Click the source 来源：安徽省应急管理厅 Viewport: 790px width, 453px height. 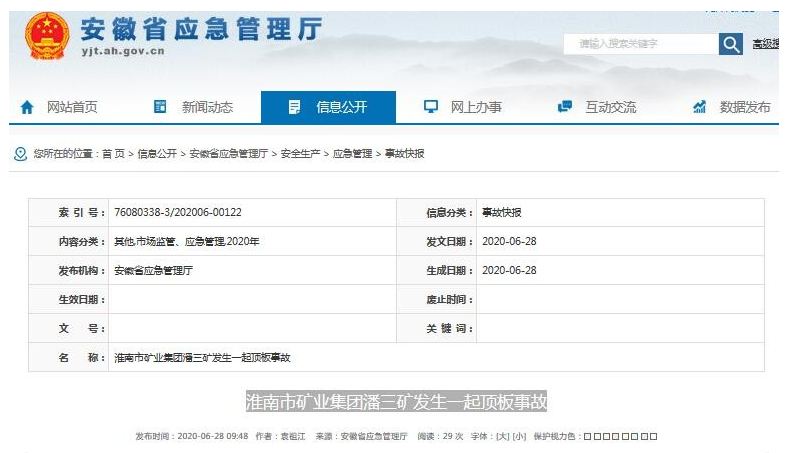point(361,436)
